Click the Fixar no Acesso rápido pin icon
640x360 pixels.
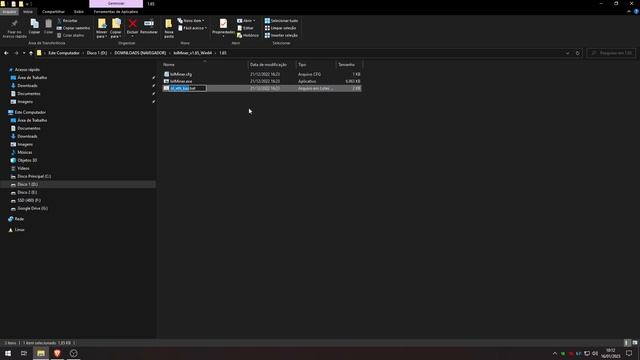click(x=15, y=24)
